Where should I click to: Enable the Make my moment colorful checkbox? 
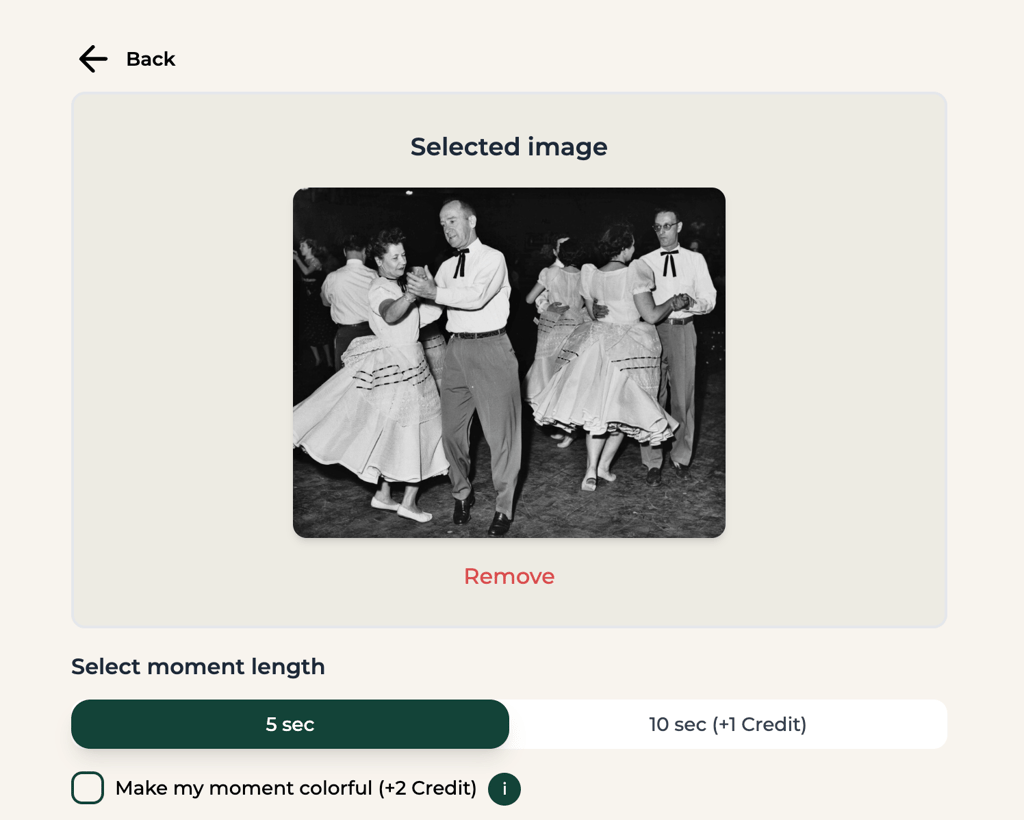tap(88, 788)
